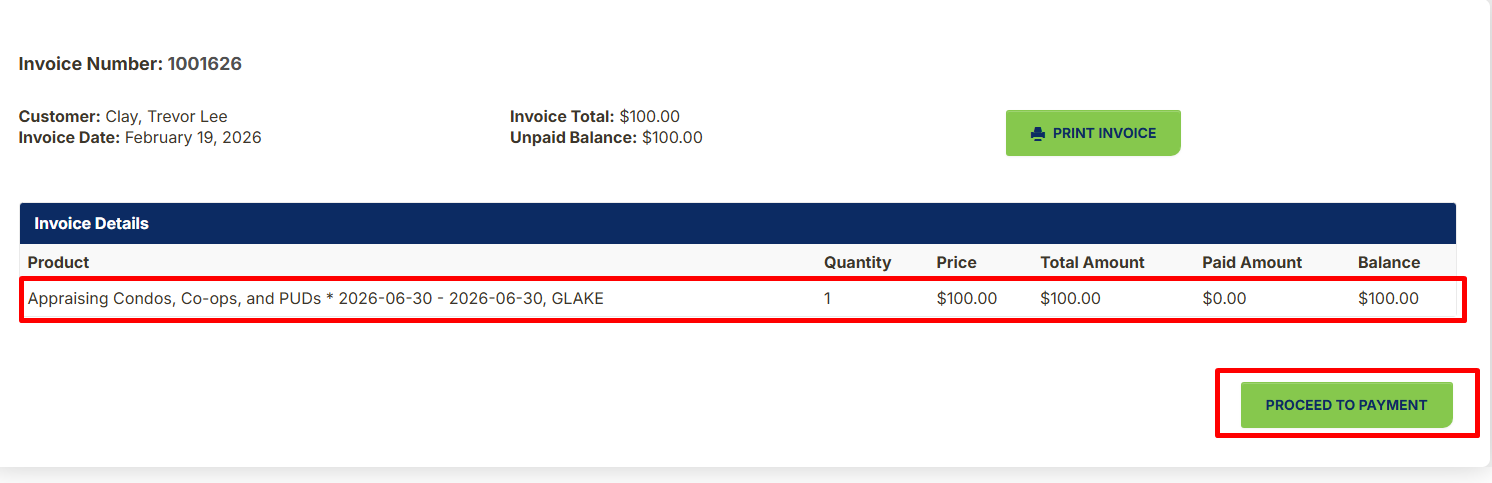Click the quantity value 1 in the row

828,298
